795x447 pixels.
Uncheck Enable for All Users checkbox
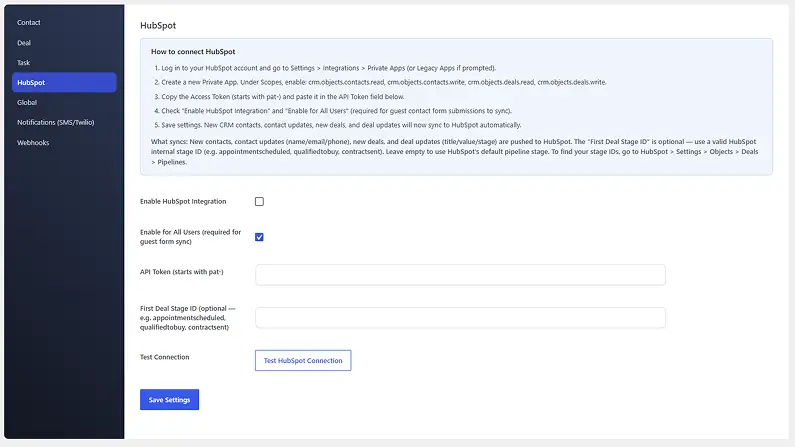coord(259,237)
